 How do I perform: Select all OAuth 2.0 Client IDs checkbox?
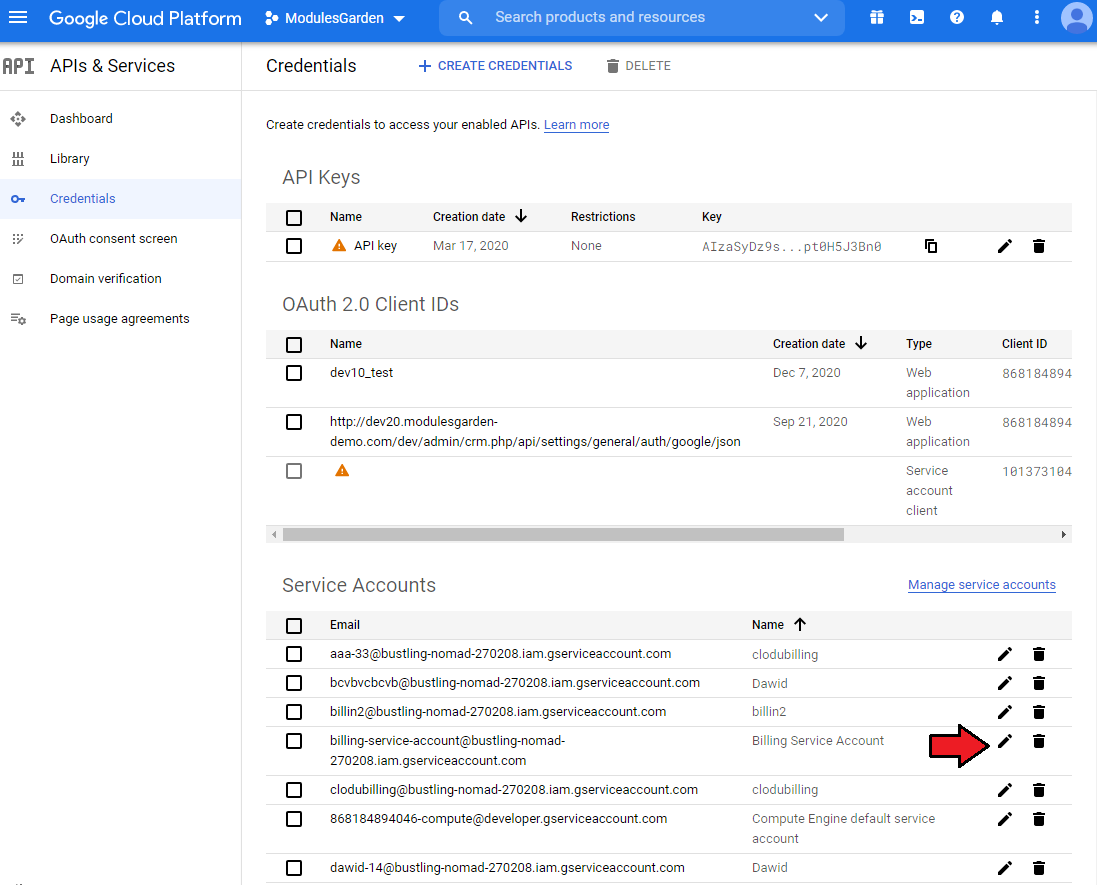294,345
